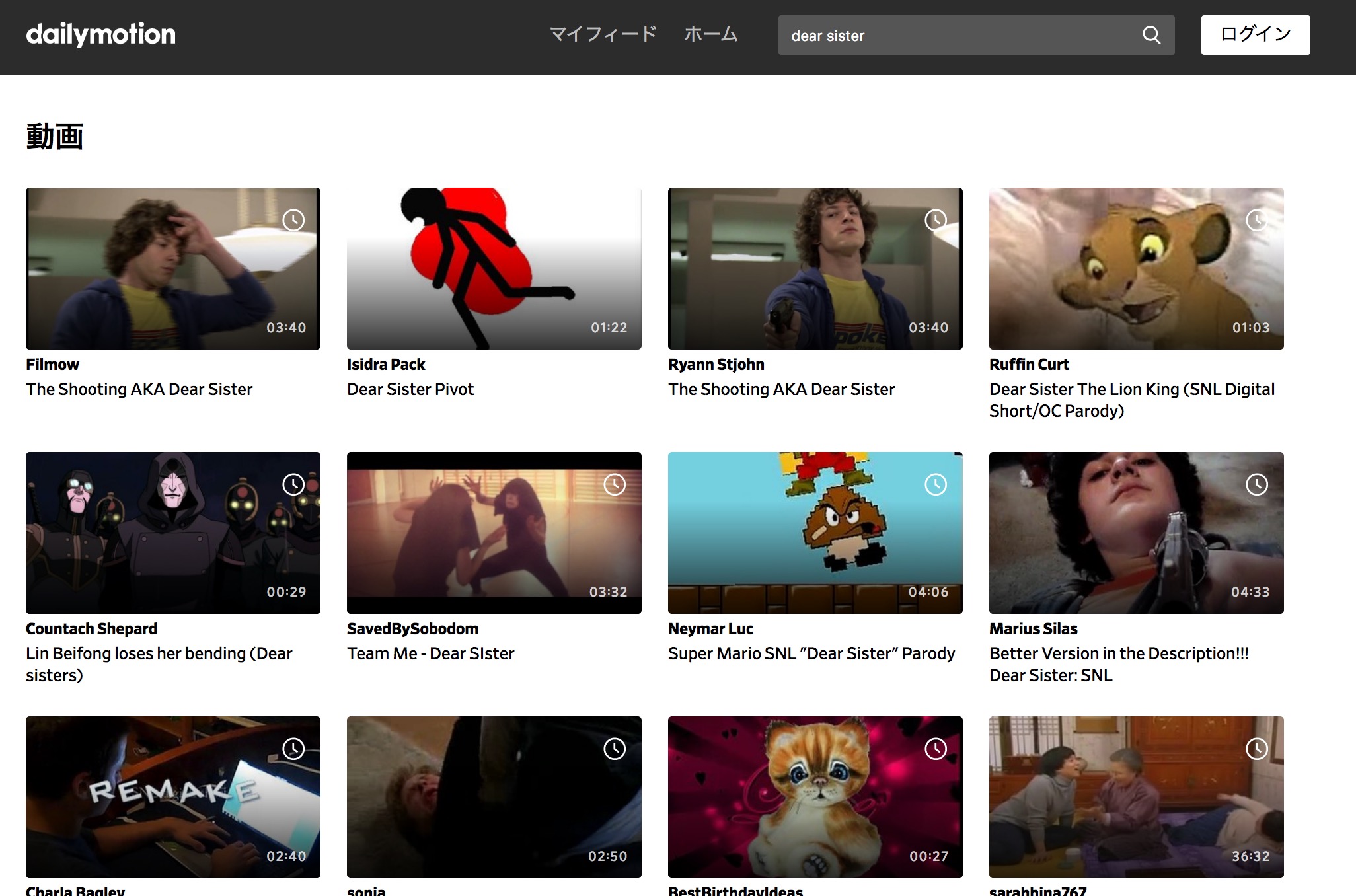Click 'Super Mario SNL Dear Sister Parody' title

(811, 653)
